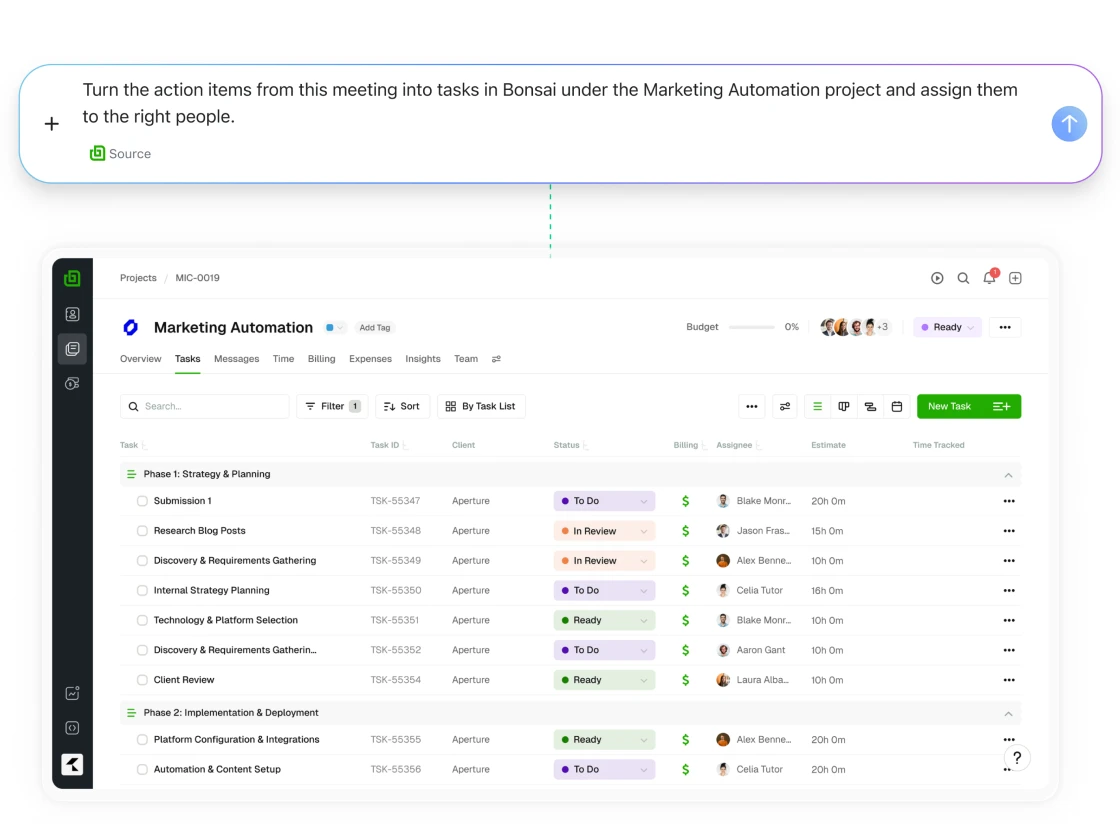The image size is (1120, 840).
Task: Start timer with the play icon
Action: point(937,278)
